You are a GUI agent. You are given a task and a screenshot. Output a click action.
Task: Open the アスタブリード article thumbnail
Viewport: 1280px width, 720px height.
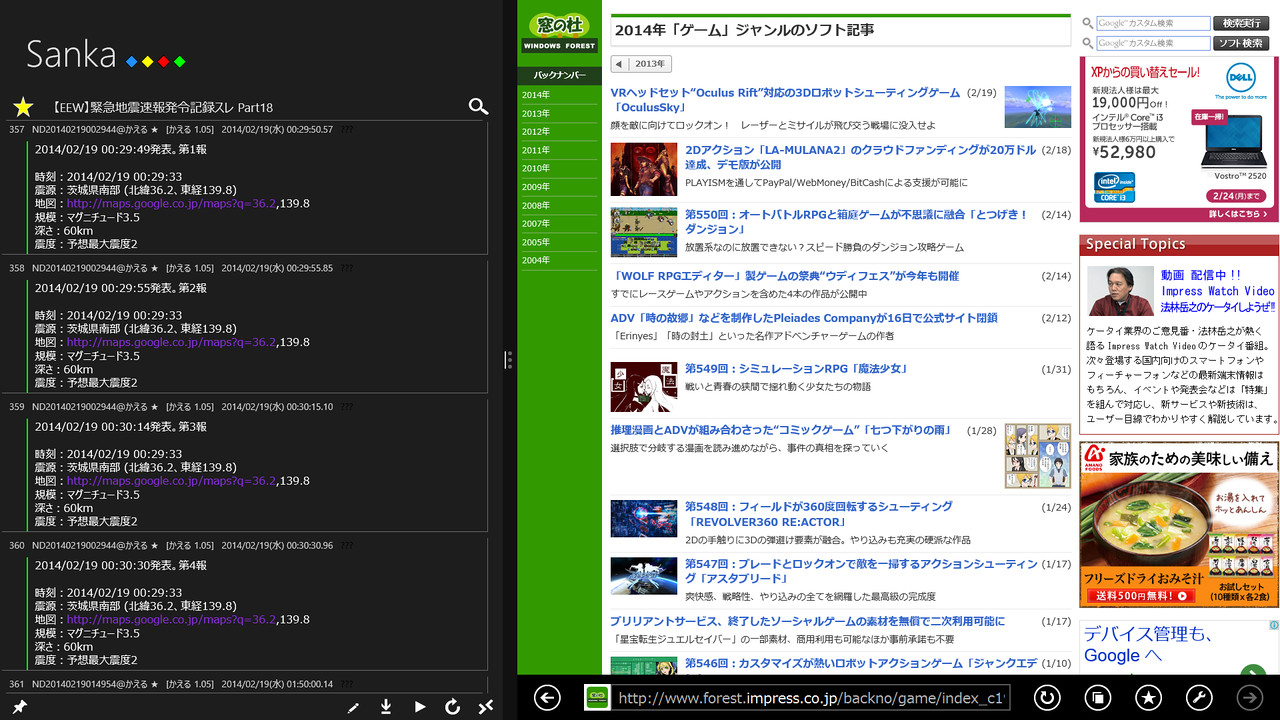pos(644,576)
